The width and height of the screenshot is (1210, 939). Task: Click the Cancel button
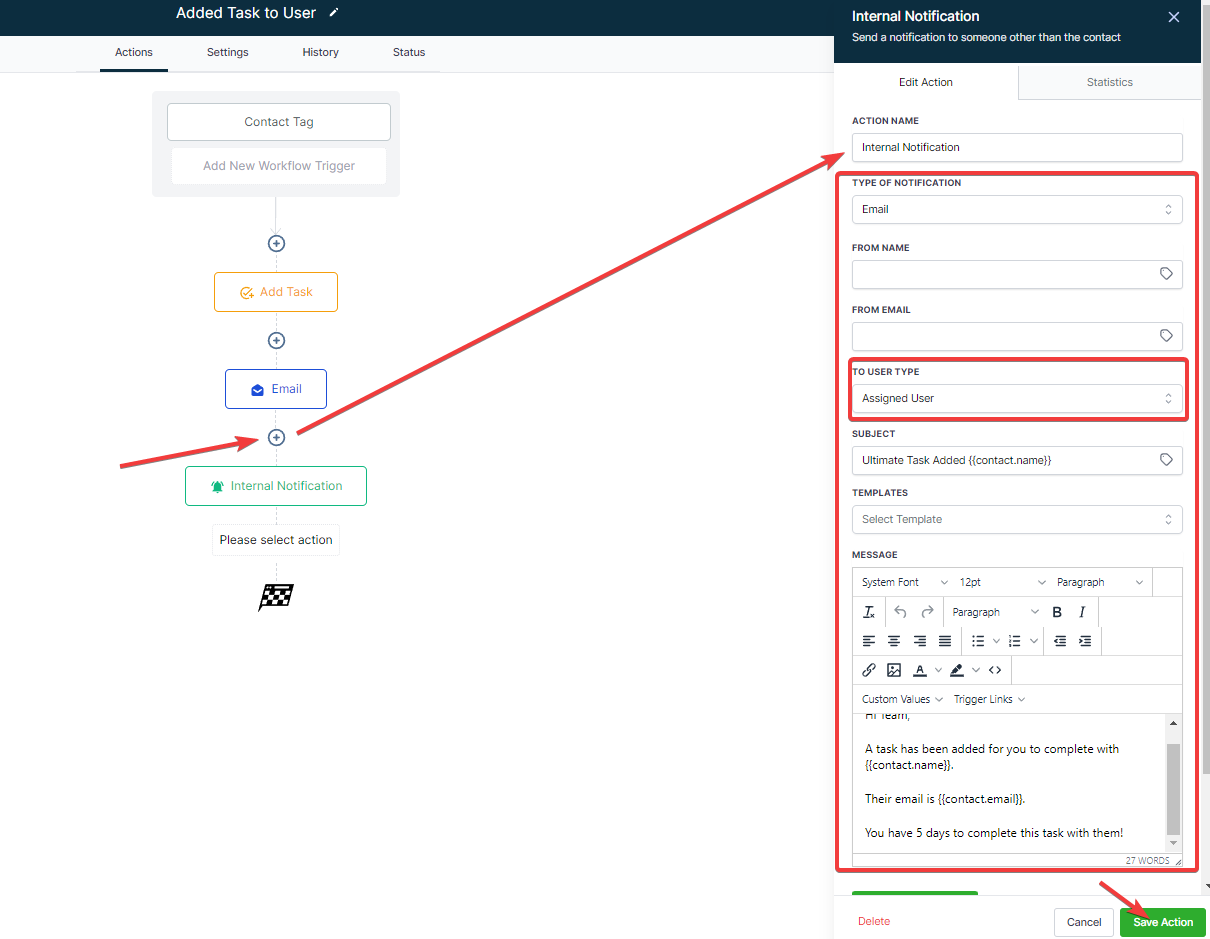[x=1084, y=922]
